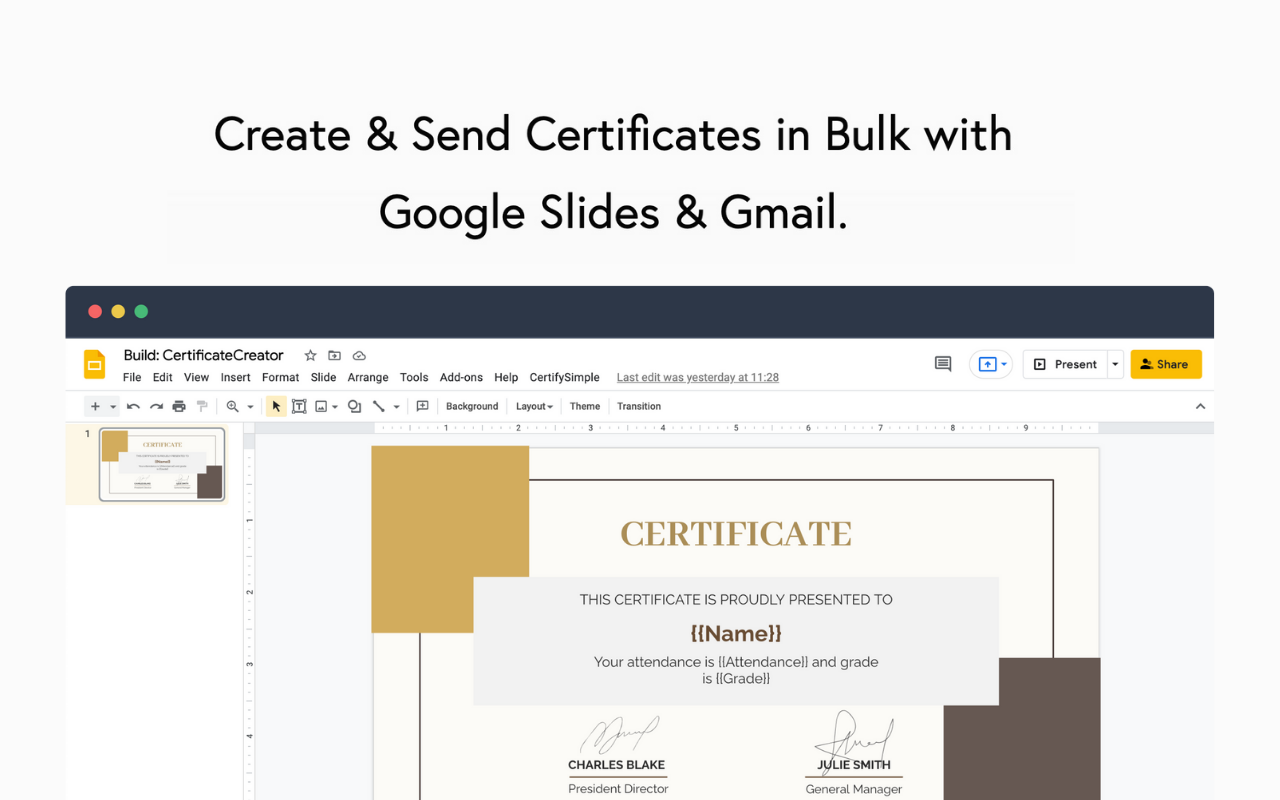
Task: Undo the last action
Action: (x=133, y=406)
